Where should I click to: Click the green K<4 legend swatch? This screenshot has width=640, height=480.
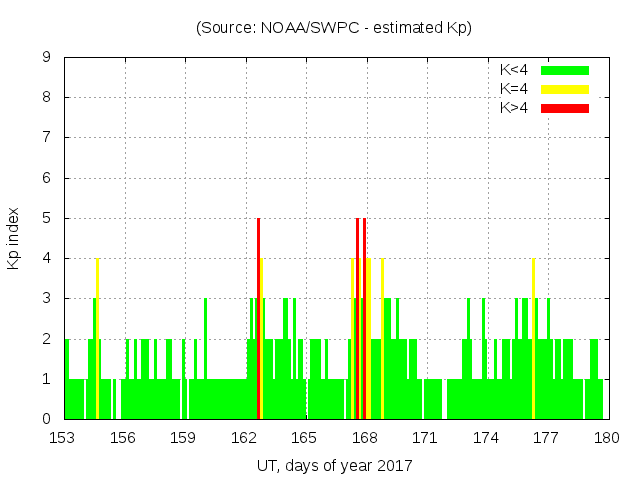(565, 70)
